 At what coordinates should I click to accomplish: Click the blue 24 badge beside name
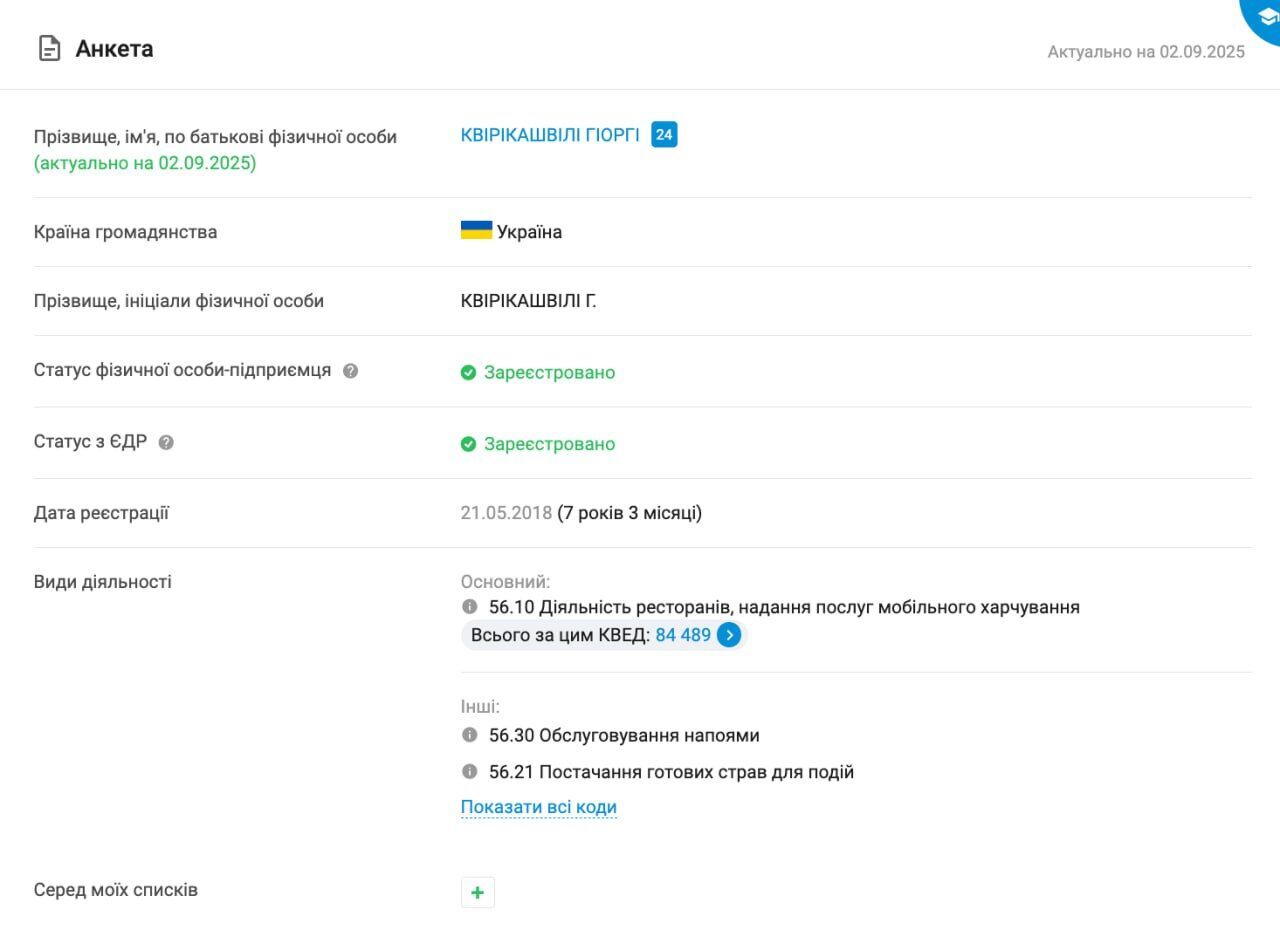664,134
